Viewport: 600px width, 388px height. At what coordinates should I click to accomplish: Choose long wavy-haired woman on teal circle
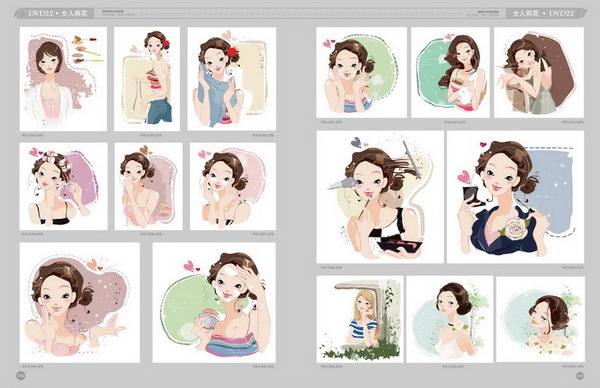(450, 72)
